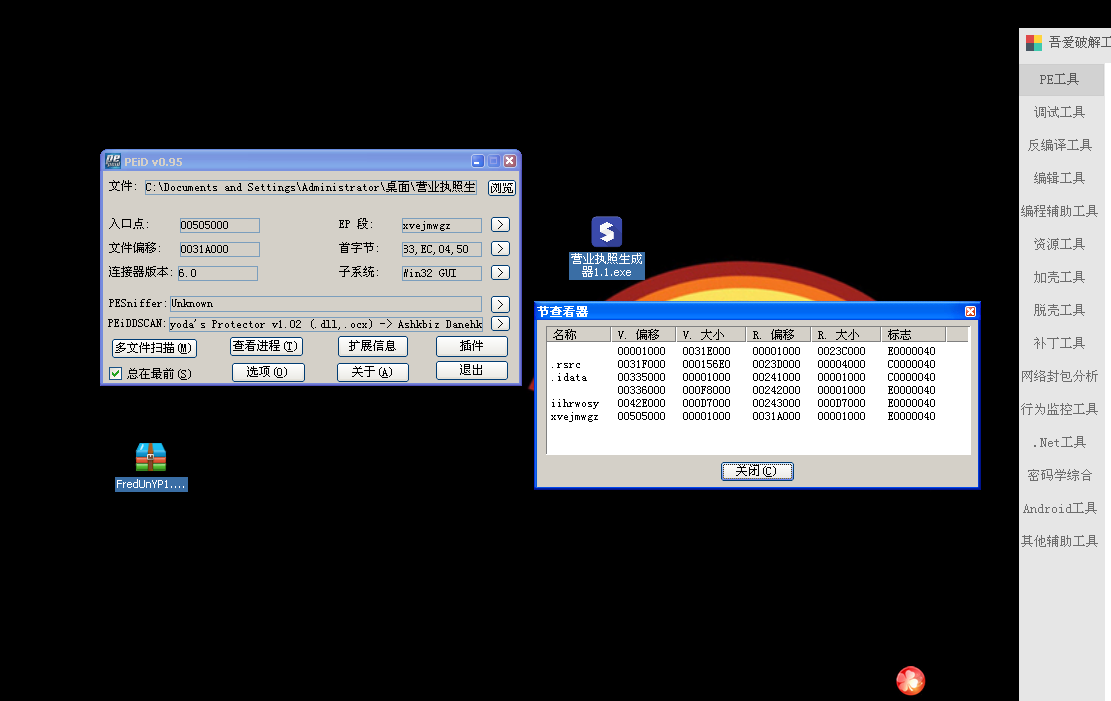Click the 浏览 browse button in PEiD
This screenshot has height=701, width=1111.
point(502,188)
